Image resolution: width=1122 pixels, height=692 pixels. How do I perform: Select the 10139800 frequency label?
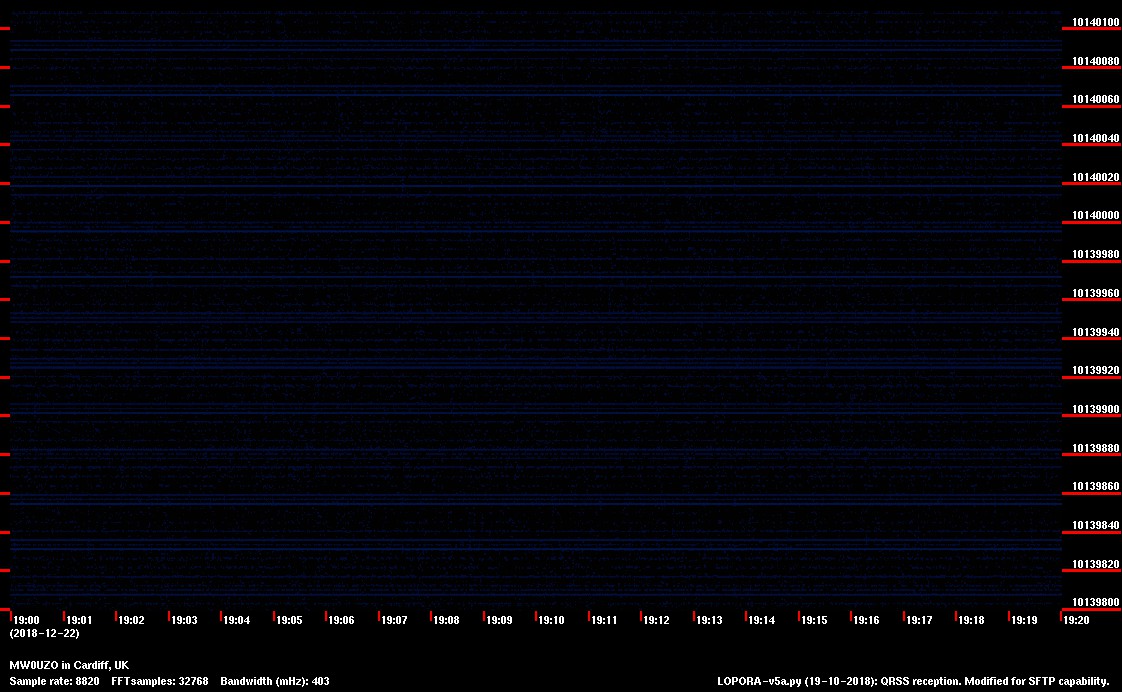pos(1096,602)
